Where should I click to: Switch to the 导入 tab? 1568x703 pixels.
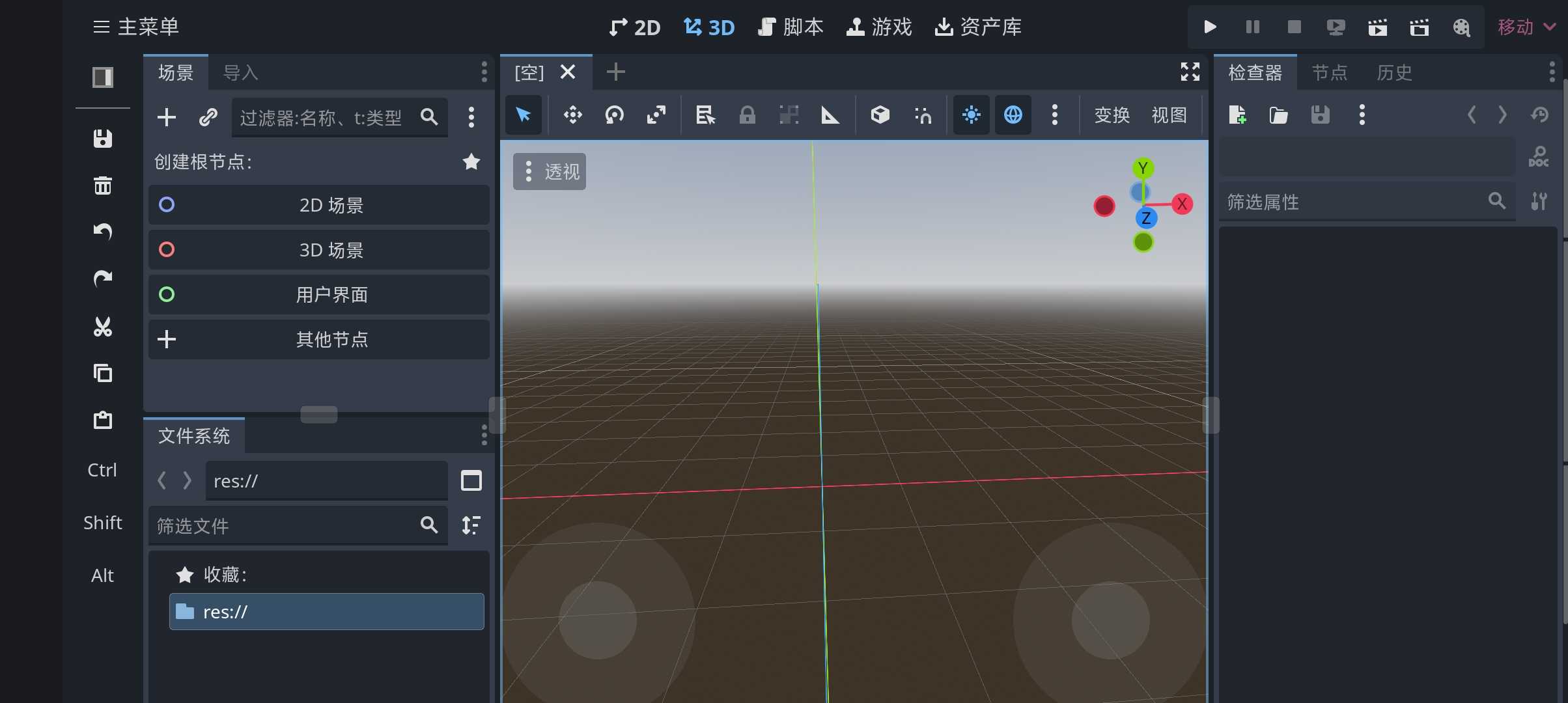point(240,72)
